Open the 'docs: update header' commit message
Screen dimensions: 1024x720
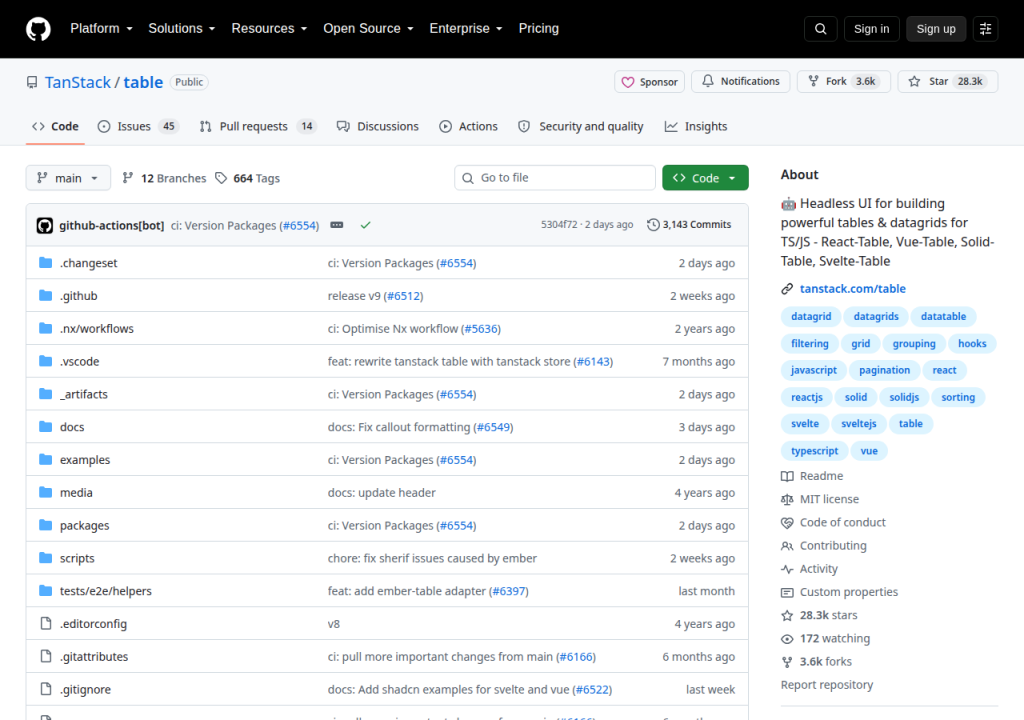pyautogui.click(x=381, y=493)
